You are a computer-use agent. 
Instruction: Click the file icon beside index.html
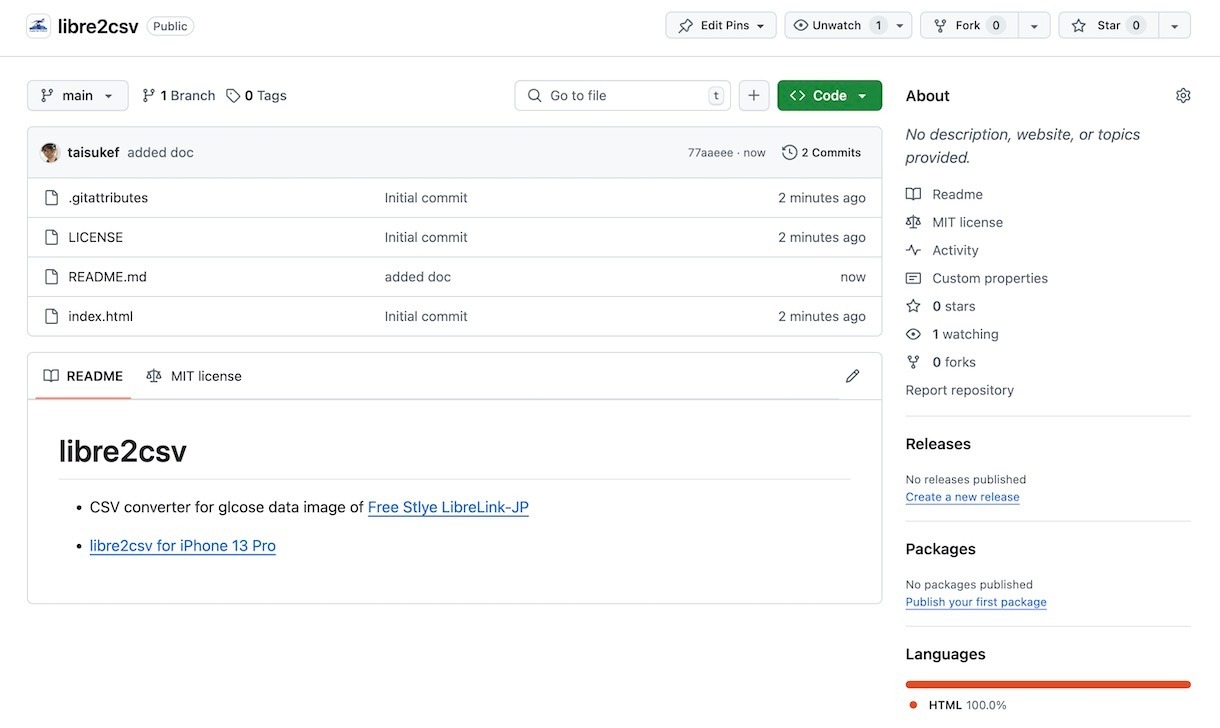(x=51, y=317)
